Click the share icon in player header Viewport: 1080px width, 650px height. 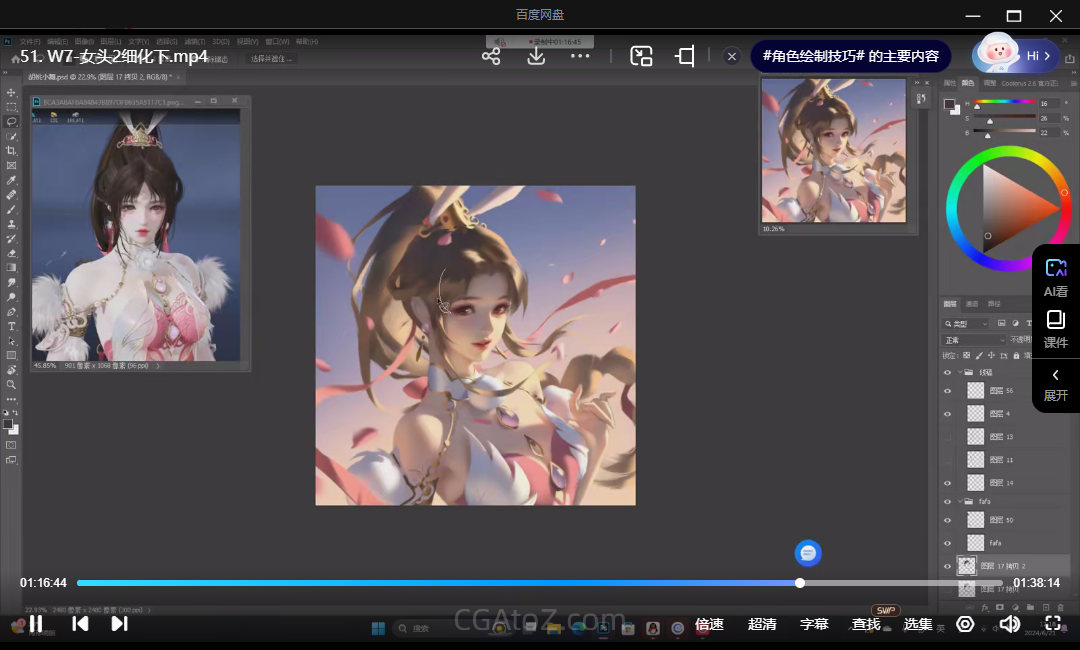491,56
